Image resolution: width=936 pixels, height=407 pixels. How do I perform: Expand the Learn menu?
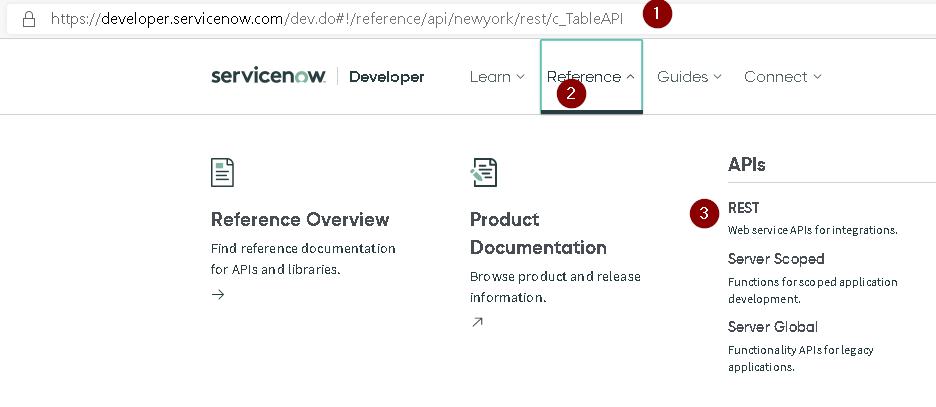tap(497, 77)
